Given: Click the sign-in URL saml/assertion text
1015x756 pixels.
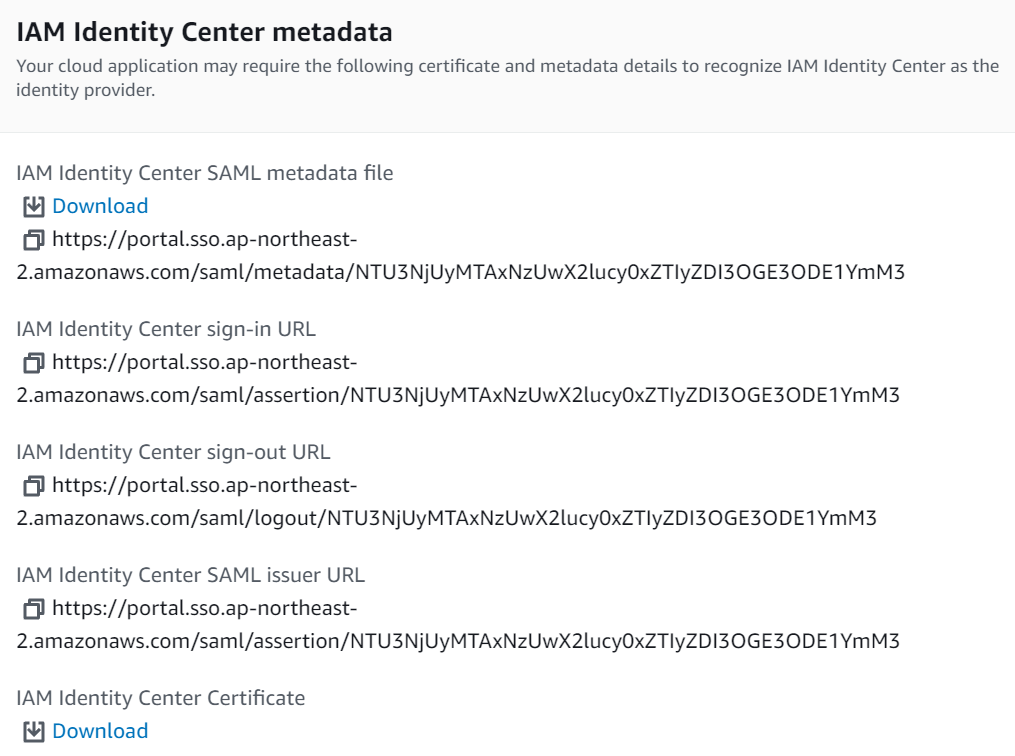Looking at the screenshot, I should (x=458, y=395).
